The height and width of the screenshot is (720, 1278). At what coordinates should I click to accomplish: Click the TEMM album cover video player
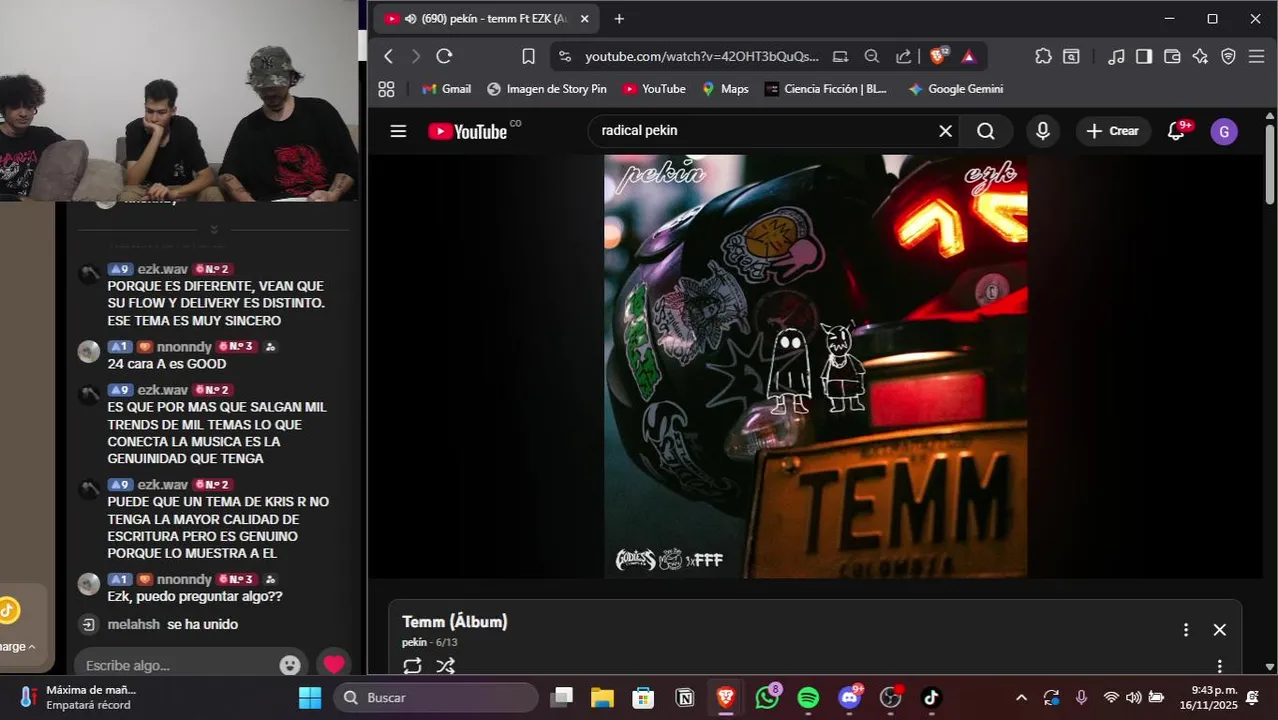815,366
